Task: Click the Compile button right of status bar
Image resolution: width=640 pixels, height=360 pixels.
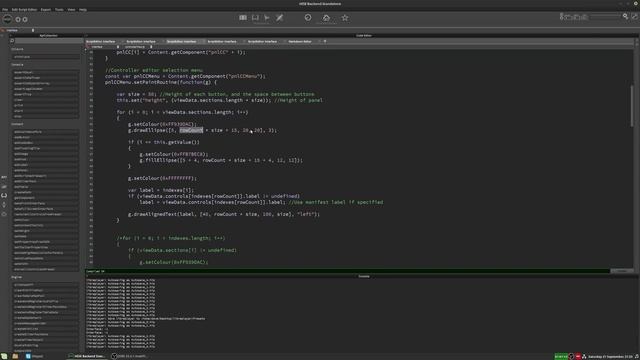Action: [x=622, y=271]
